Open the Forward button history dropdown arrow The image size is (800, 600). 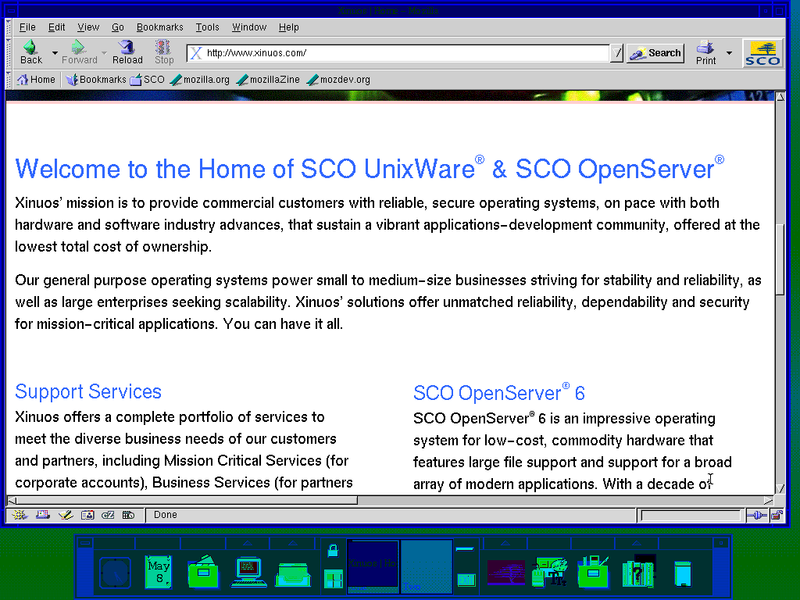(104, 53)
